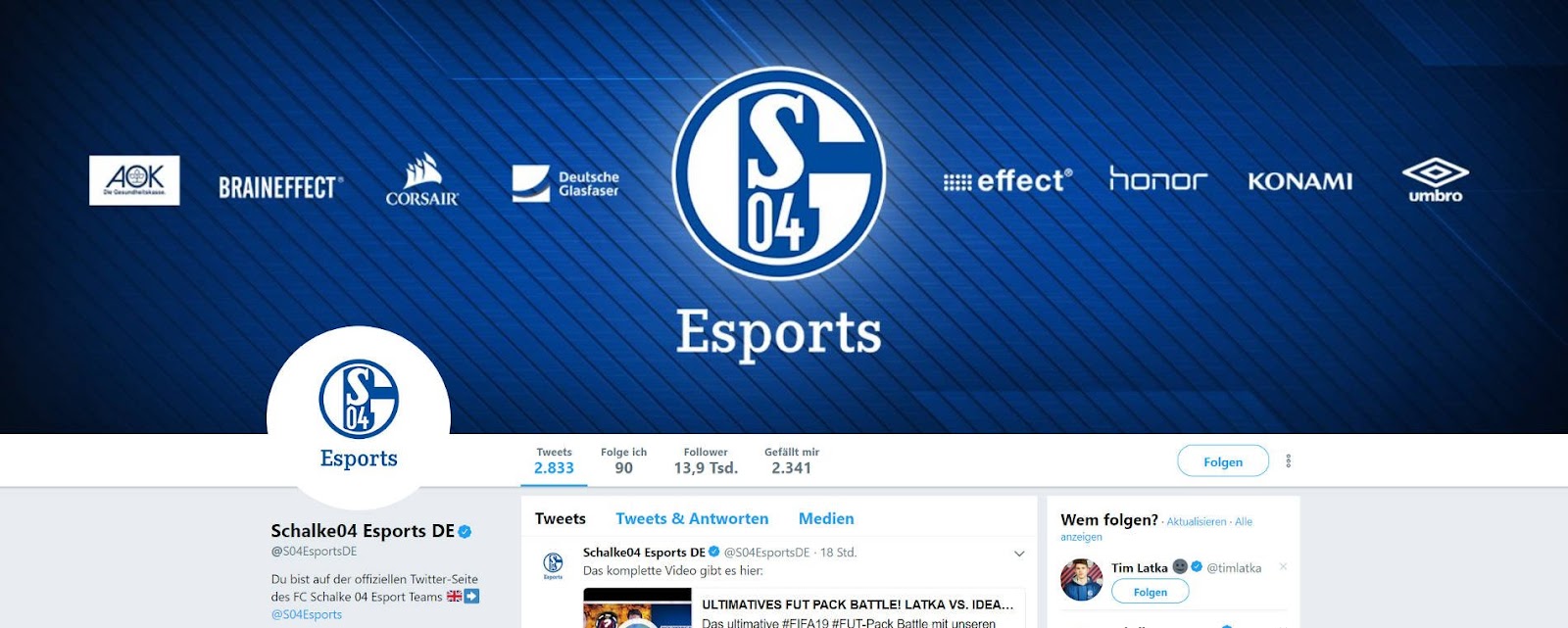Open the FUT Pack Battle video thumbnail
1568x628 pixels.
tap(638, 608)
